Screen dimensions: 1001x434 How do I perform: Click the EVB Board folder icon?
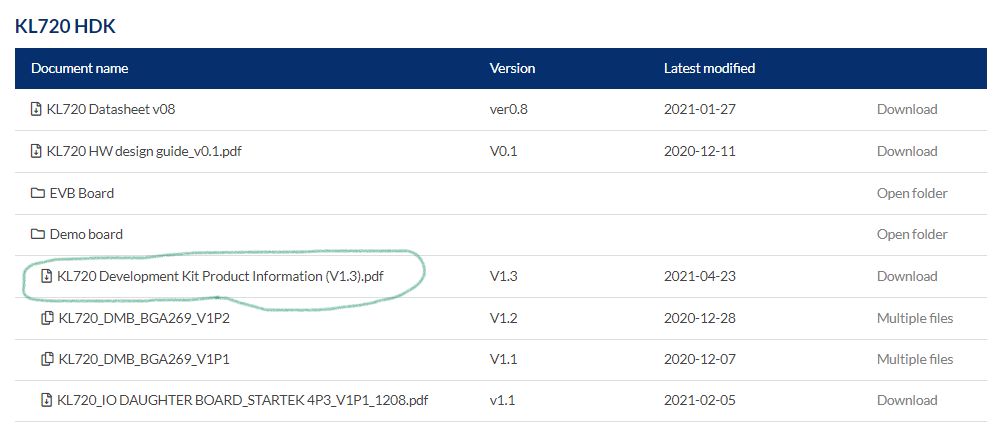pos(38,193)
